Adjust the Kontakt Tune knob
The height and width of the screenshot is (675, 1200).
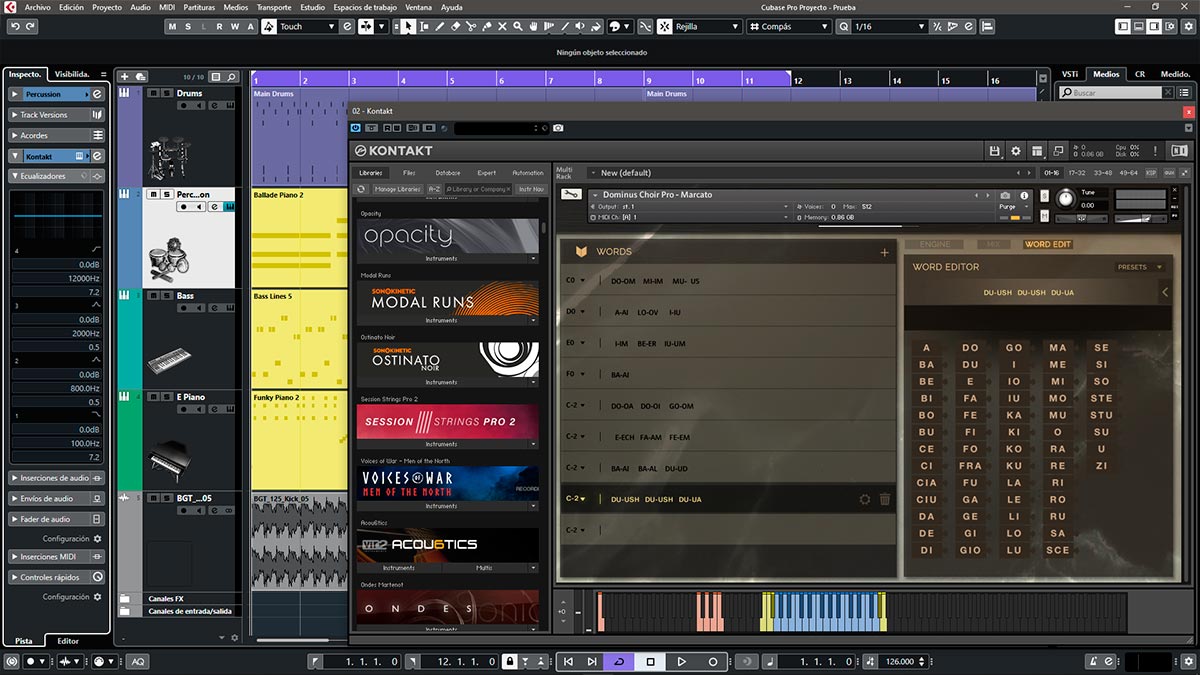pyautogui.click(x=1065, y=199)
